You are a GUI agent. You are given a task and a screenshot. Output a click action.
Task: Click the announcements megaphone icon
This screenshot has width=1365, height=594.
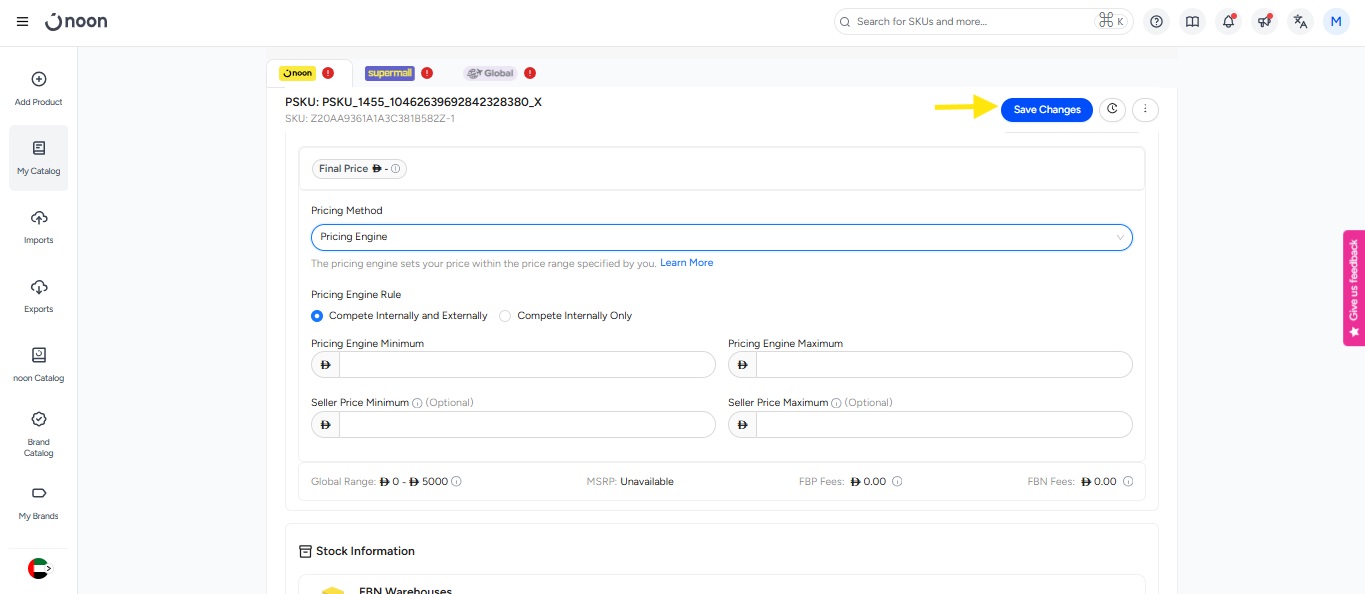click(x=1264, y=21)
